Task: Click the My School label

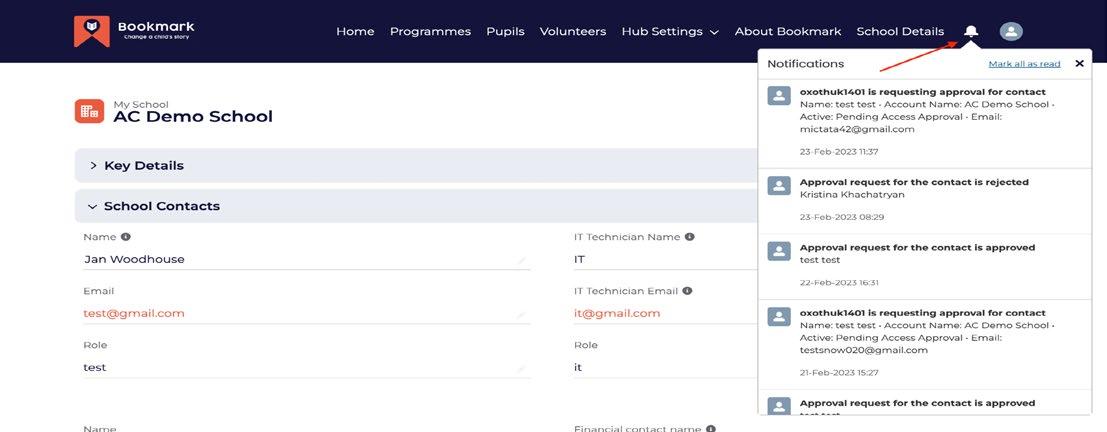Action: 141,104
